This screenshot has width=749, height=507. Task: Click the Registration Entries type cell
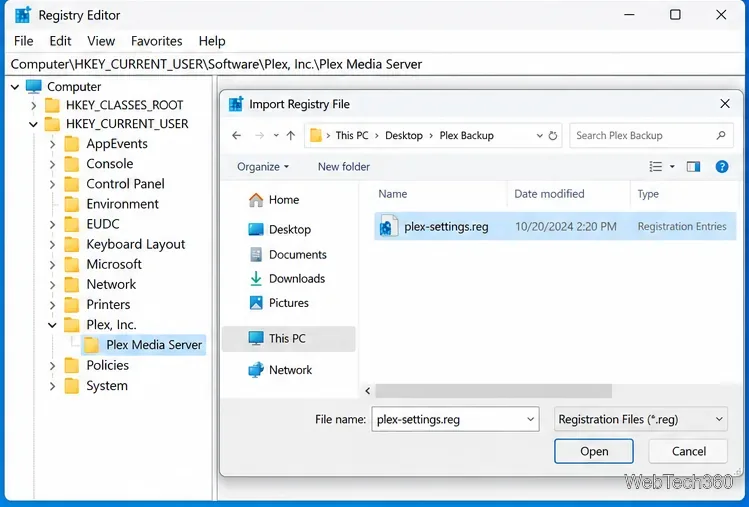[682, 227]
